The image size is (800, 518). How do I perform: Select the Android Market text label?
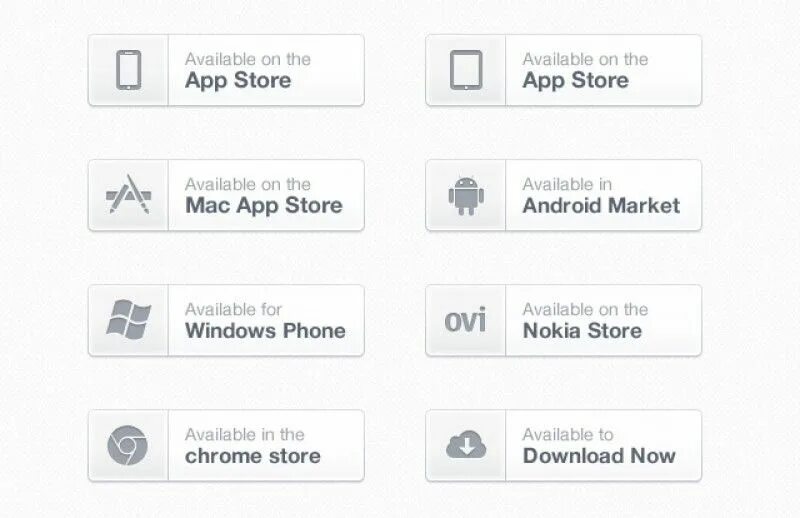click(601, 206)
